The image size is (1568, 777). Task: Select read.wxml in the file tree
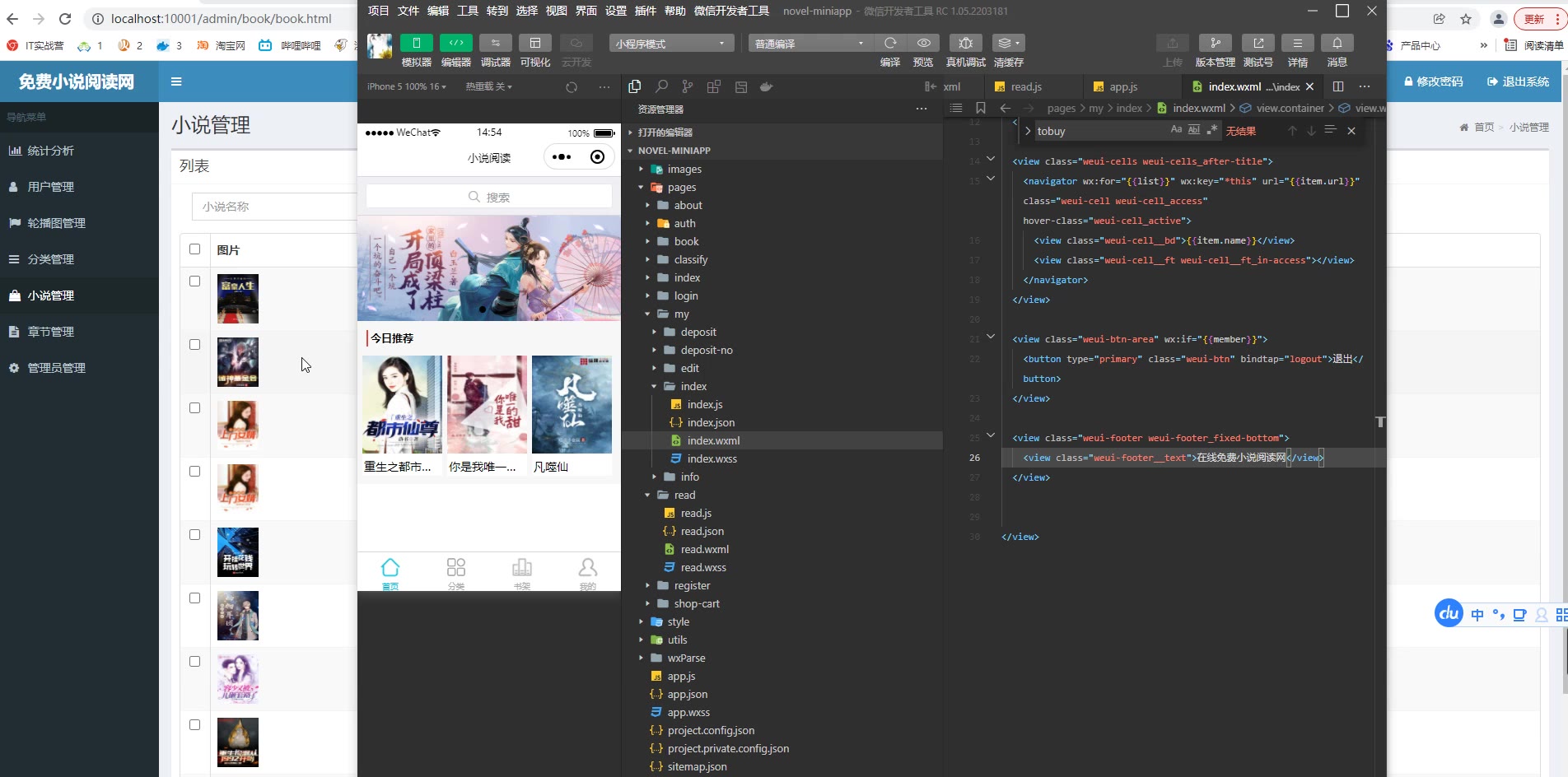pyautogui.click(x=704, y=550)
